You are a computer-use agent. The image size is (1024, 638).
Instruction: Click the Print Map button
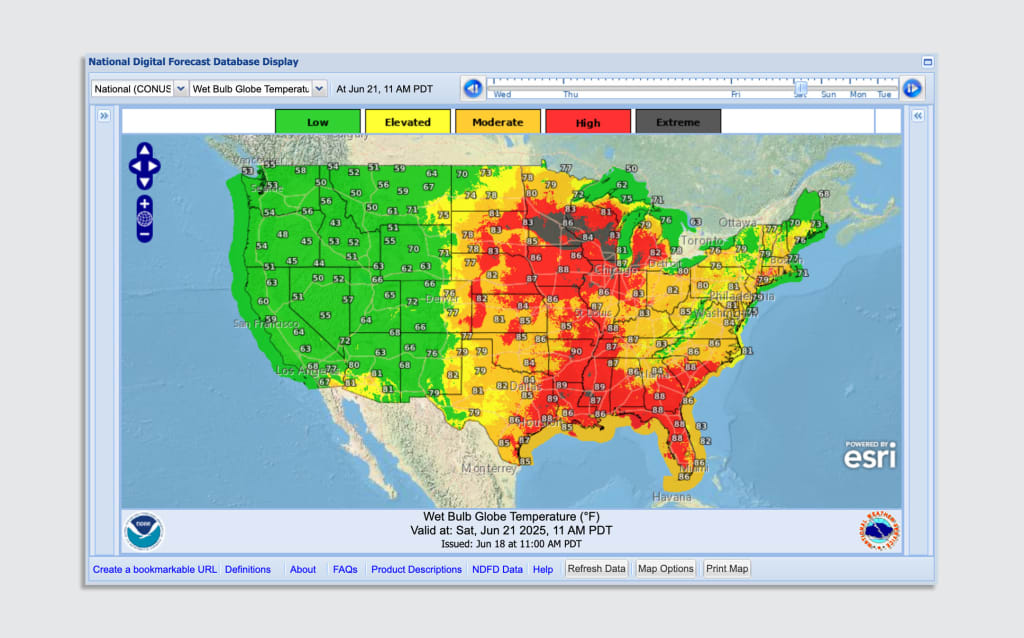point(727,569)
